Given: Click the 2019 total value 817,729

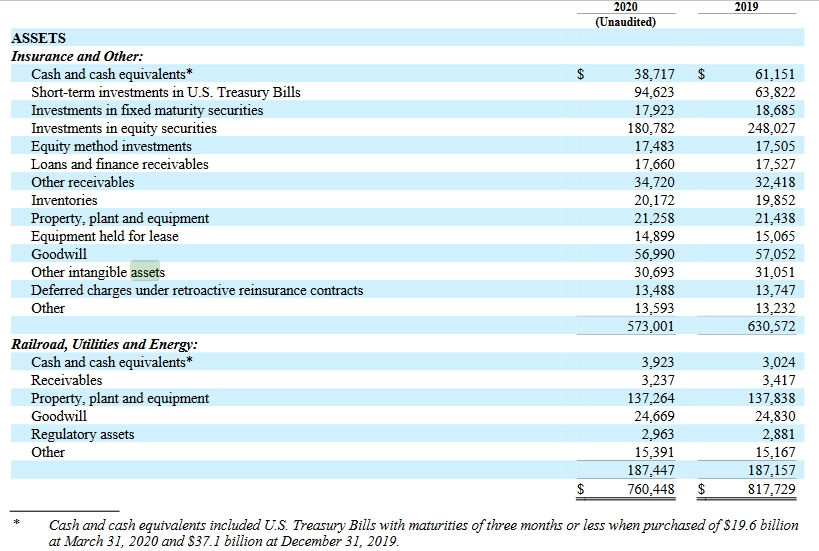Looking at the screenshot, I should (771, 489).
